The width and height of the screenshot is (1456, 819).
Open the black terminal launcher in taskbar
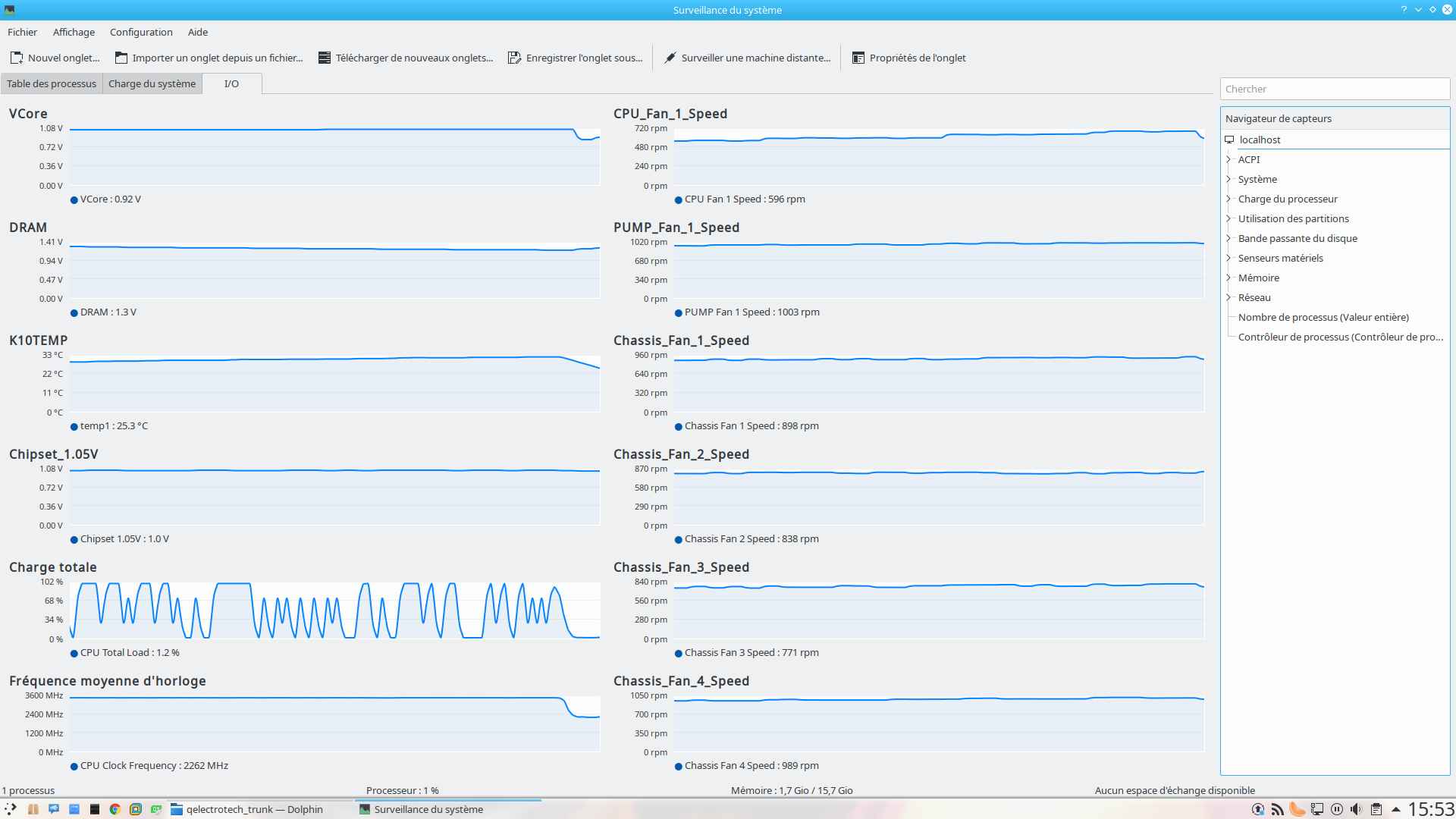pyautogui.click(x=94, y=809)
